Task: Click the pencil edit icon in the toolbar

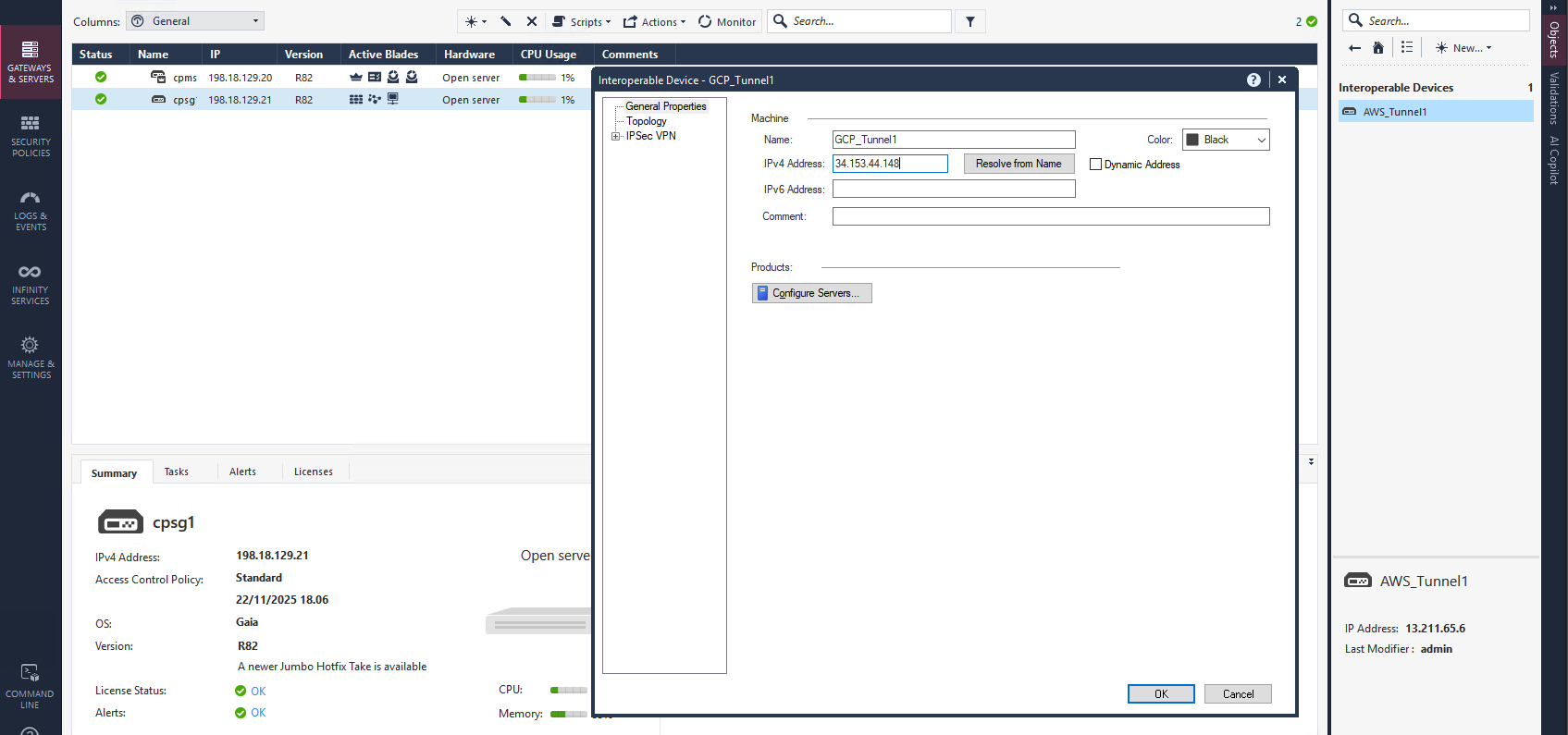Action: coord(506,21)
